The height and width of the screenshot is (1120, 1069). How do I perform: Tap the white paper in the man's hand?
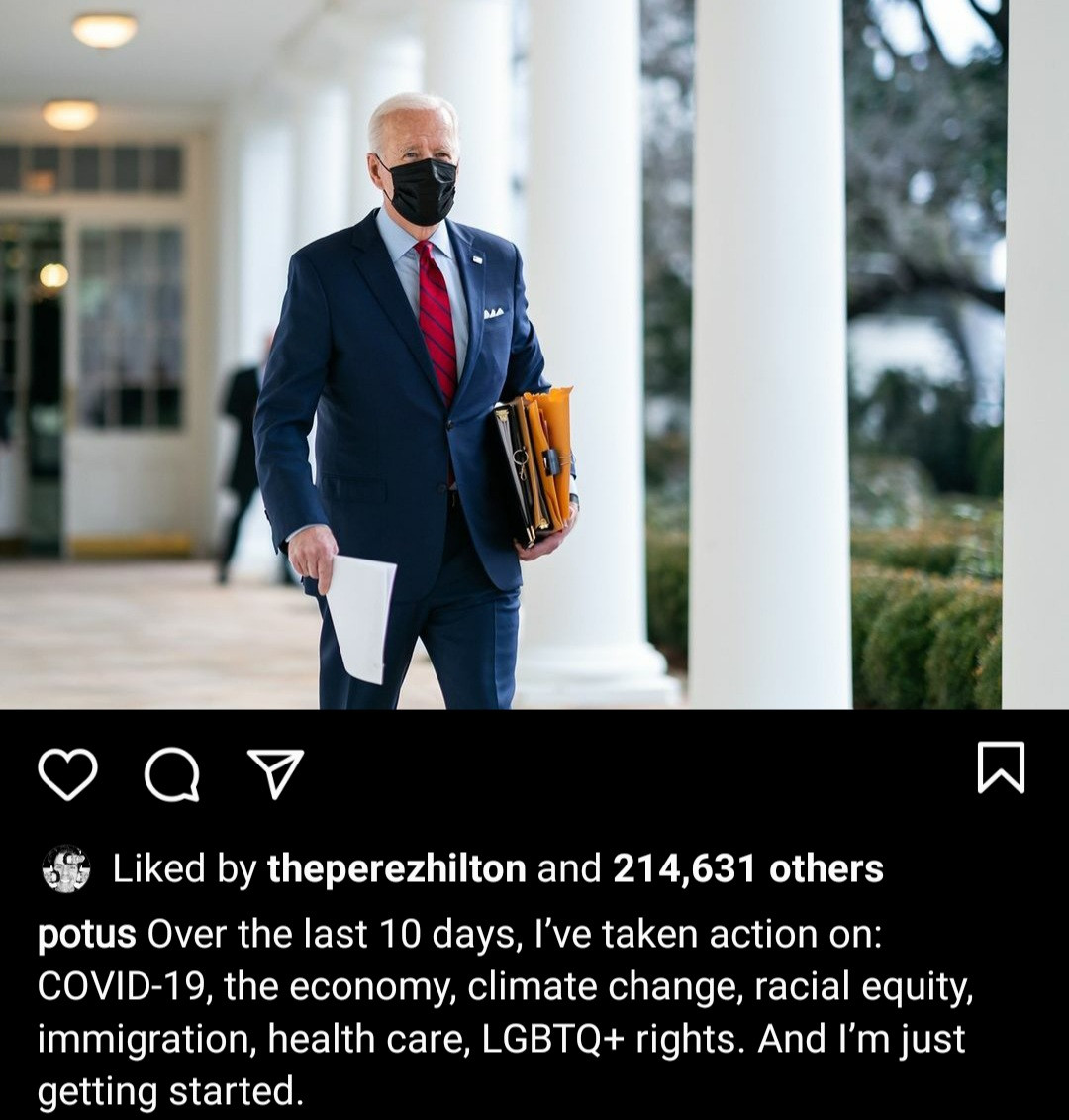click(360, 618)
